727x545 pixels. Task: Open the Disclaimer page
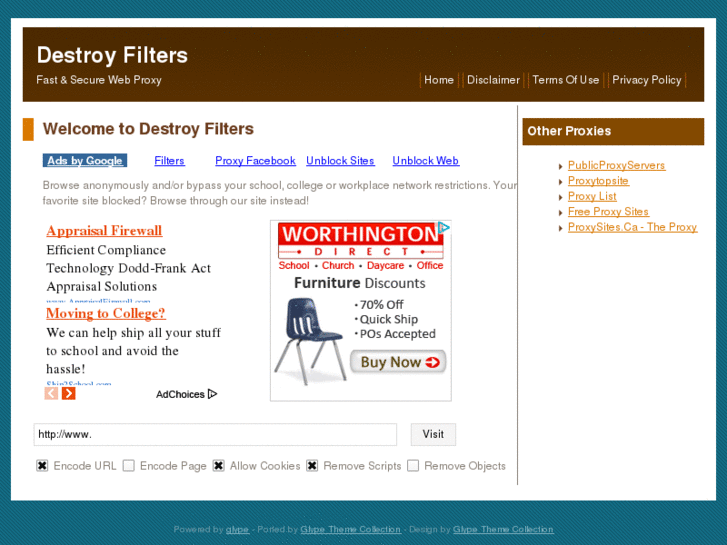(x=493, y=80)
